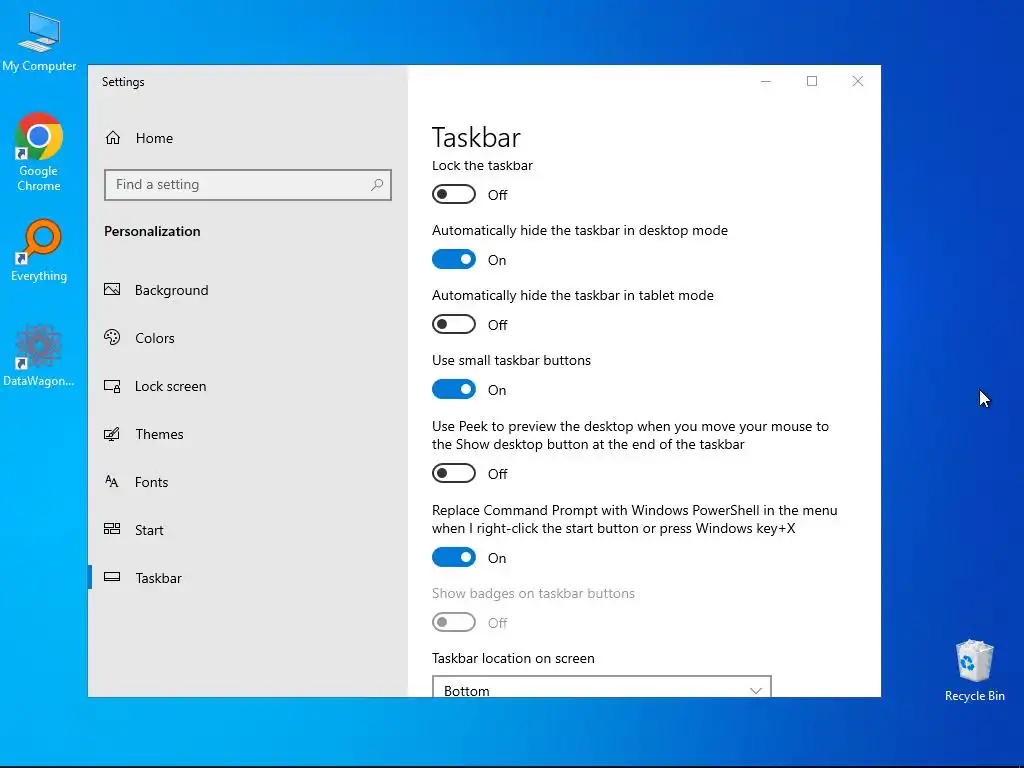Click the Home house icon
This screenshot has height=768, width=1024.
[113, 138]
